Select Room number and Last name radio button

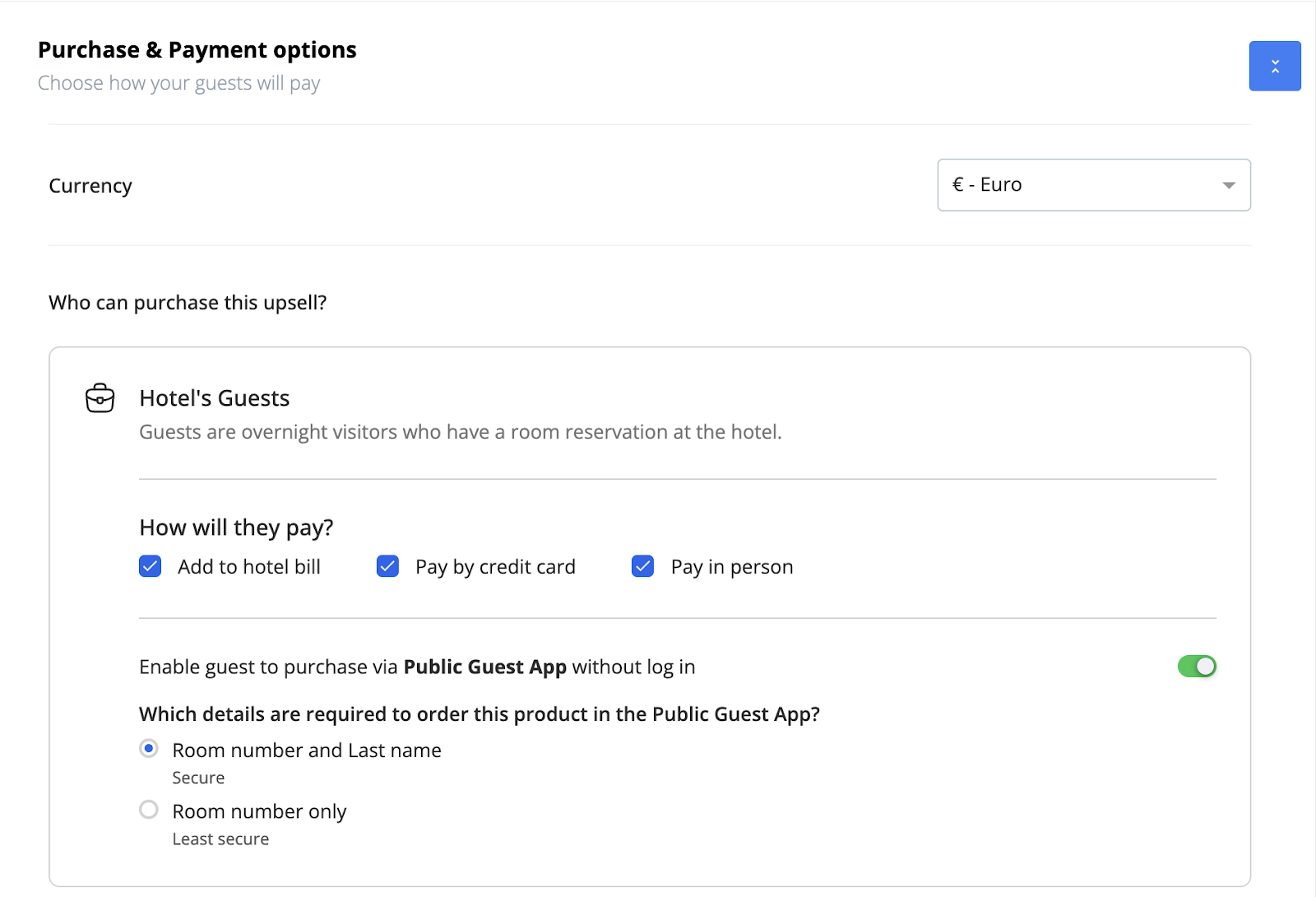(x=149, y=749)
